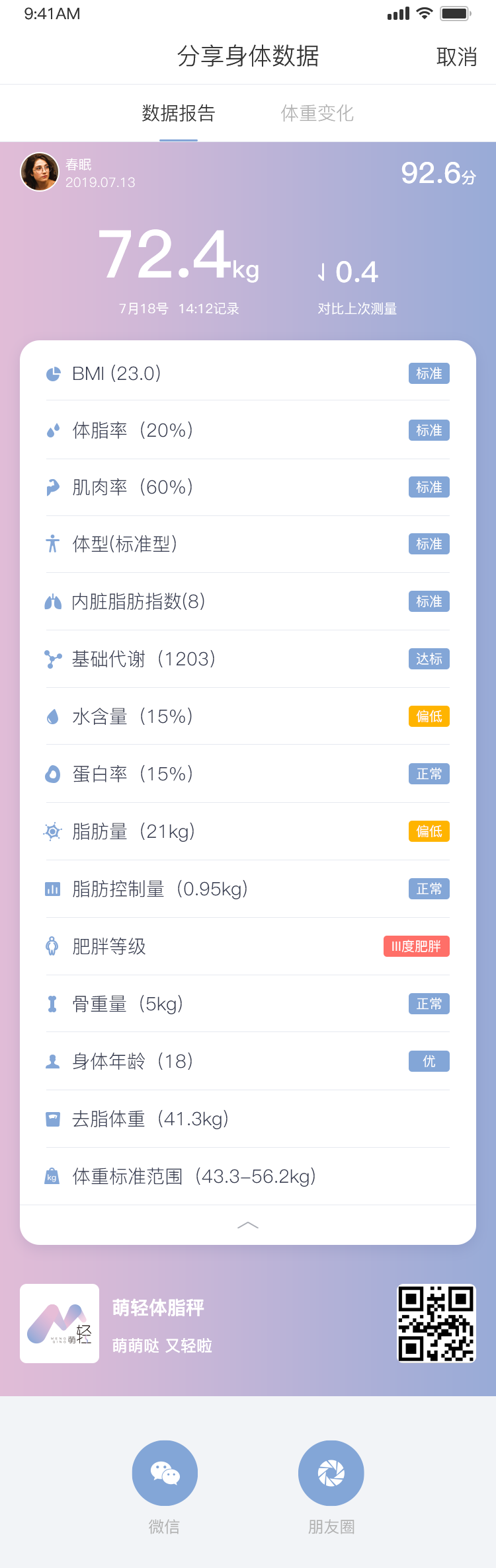Screen dimensions: 496x1568
Task: Select the 数据报告 tab
Action: (179, 114)
